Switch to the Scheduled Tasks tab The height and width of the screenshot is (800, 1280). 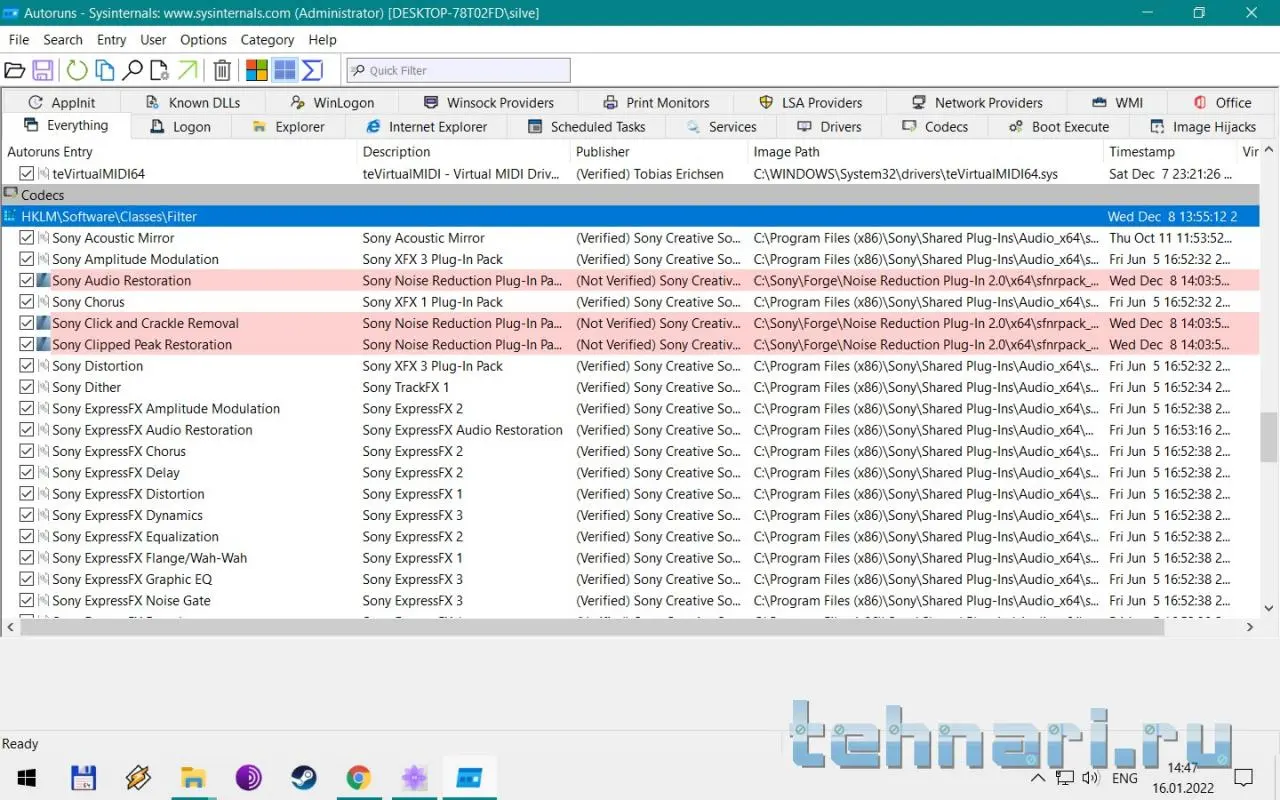(x=587, y=127)
